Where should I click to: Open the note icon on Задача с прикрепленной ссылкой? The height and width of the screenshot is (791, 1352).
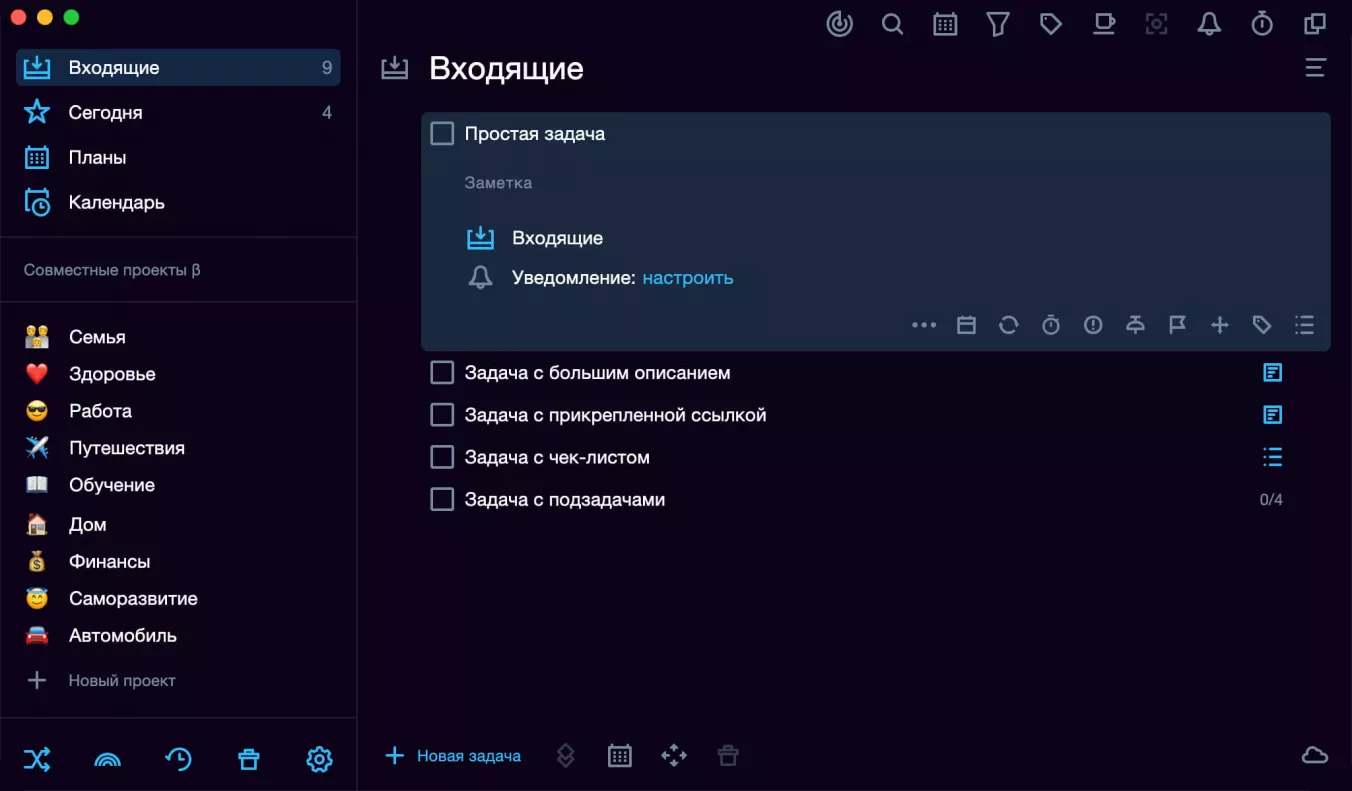[x=1272, y=415]
